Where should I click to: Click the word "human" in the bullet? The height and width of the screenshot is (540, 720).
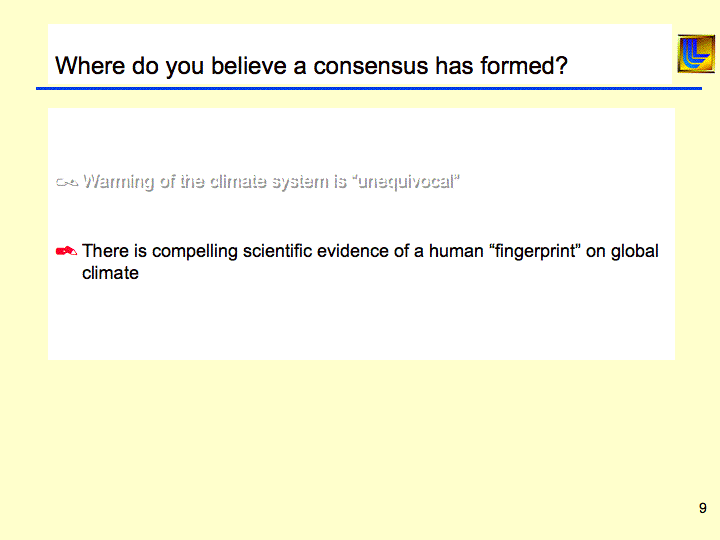tap(455, 251)
